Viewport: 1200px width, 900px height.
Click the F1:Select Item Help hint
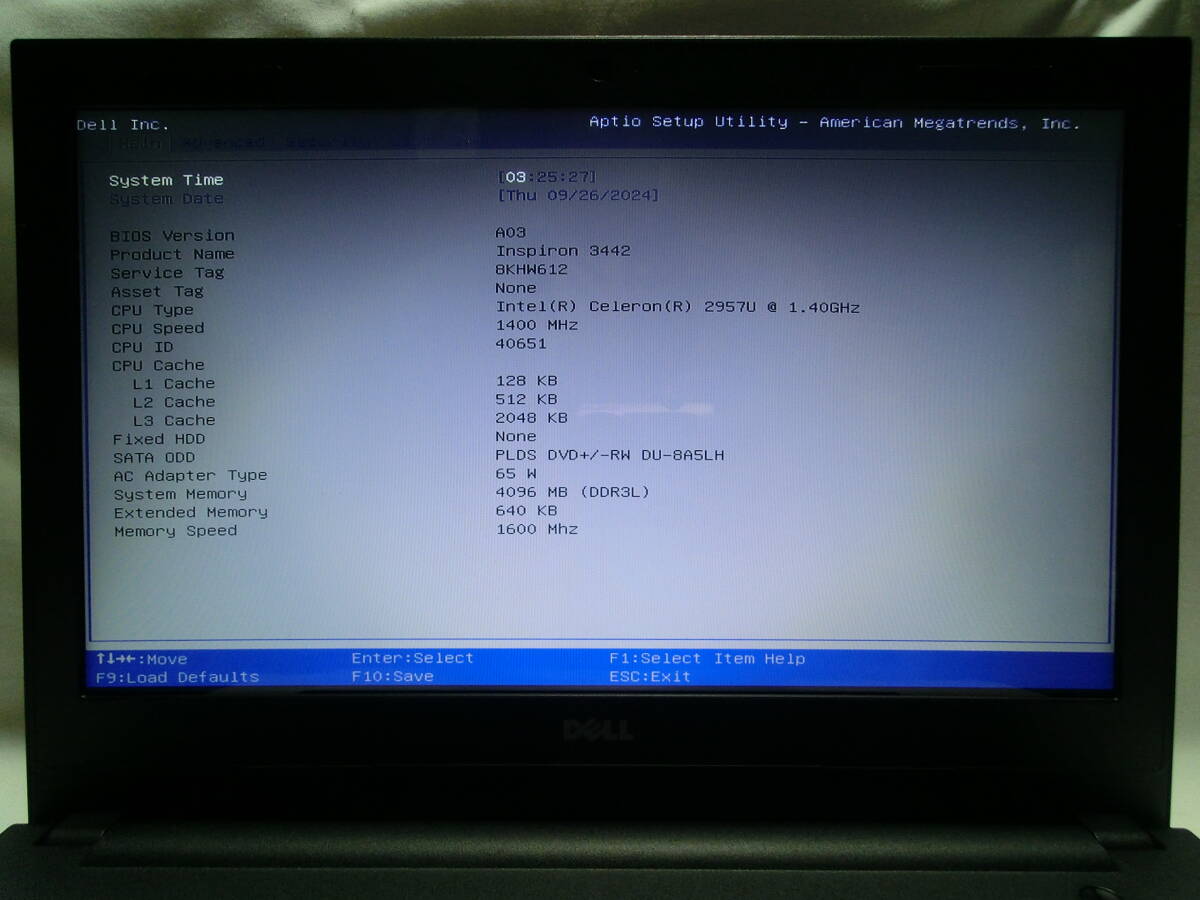click(x=707, y=658)
